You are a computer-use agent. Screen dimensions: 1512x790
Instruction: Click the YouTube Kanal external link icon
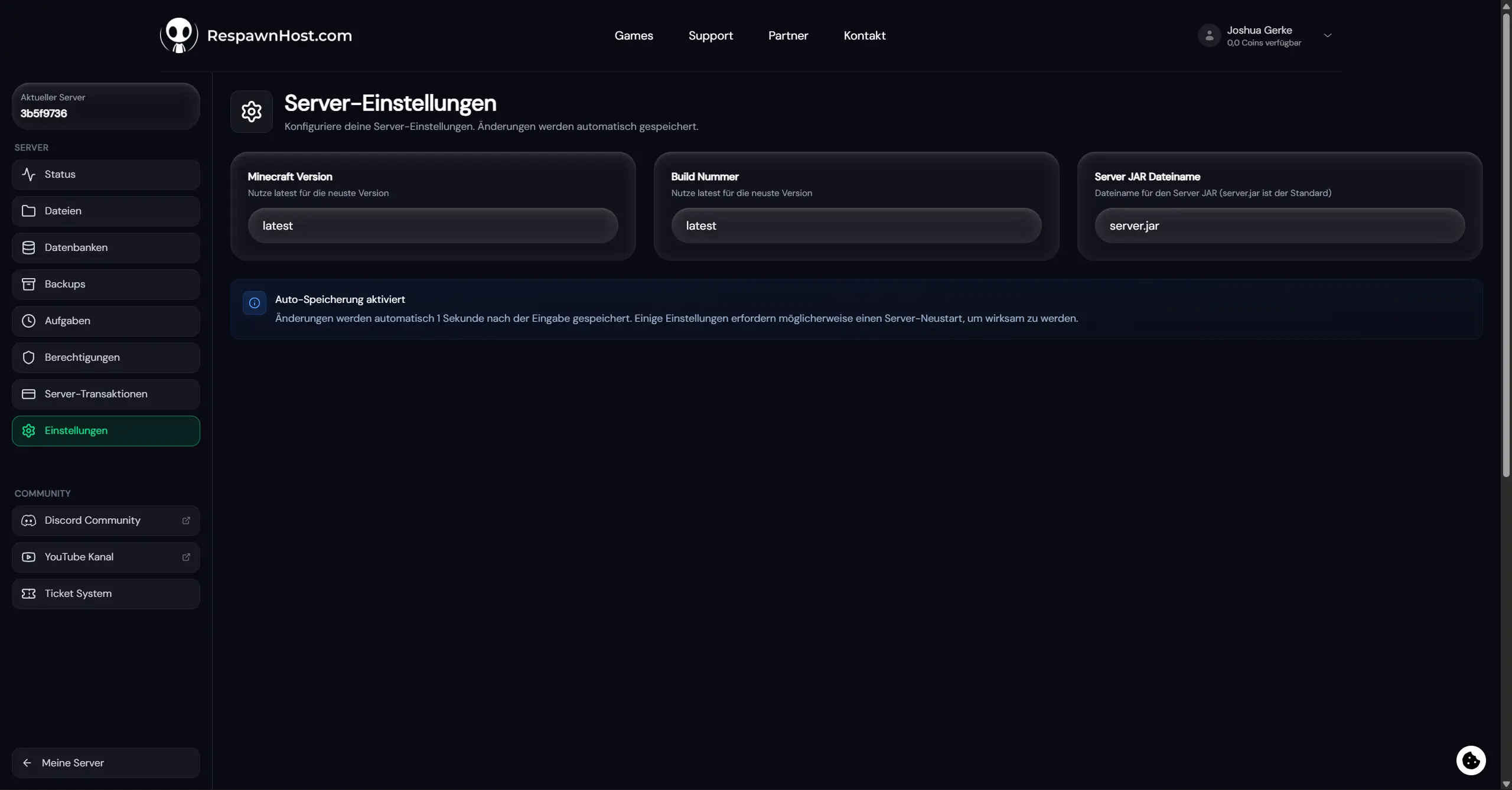click(x=186, y=557)
